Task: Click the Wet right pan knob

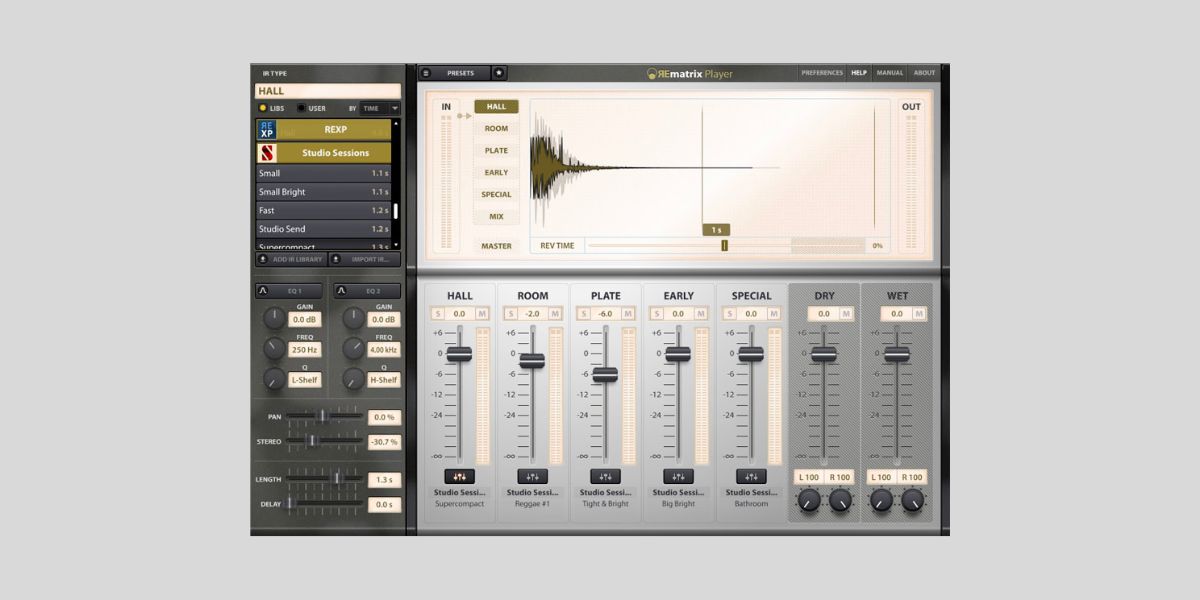Action: (913, 501)
